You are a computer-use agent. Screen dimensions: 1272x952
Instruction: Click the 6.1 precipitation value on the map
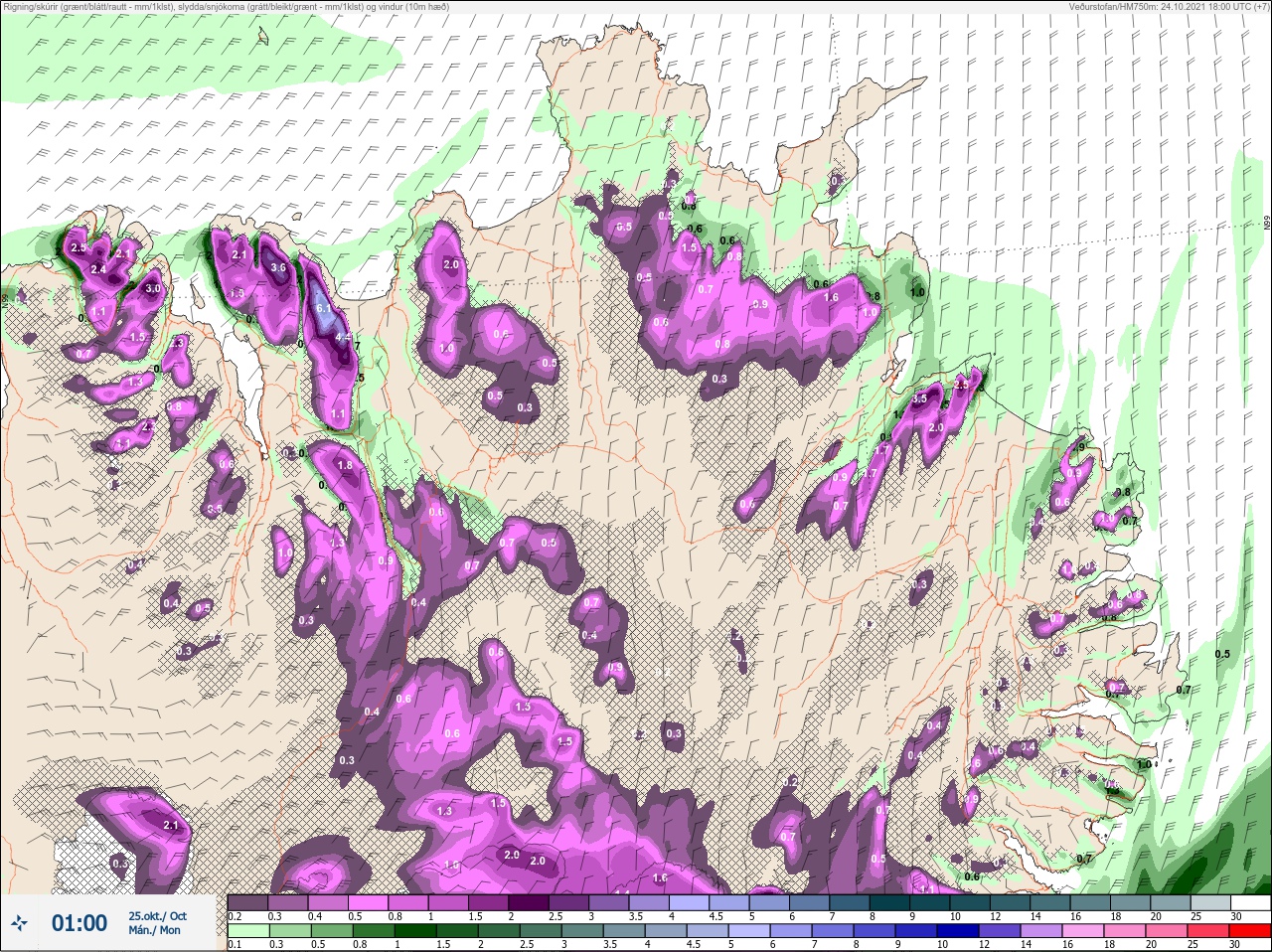(x=323, y=308)
